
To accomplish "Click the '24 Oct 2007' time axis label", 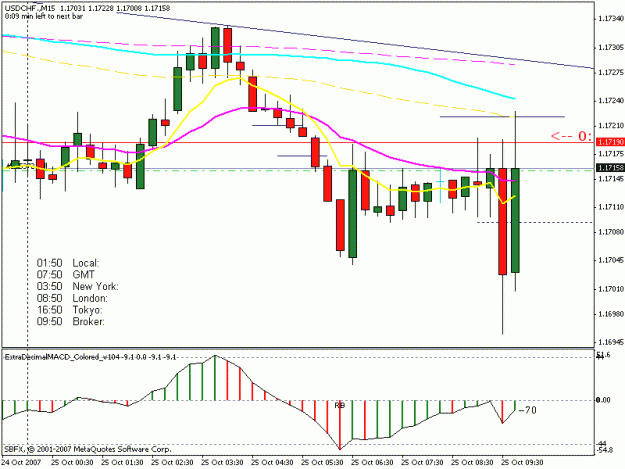I will [x=21, y=463].
